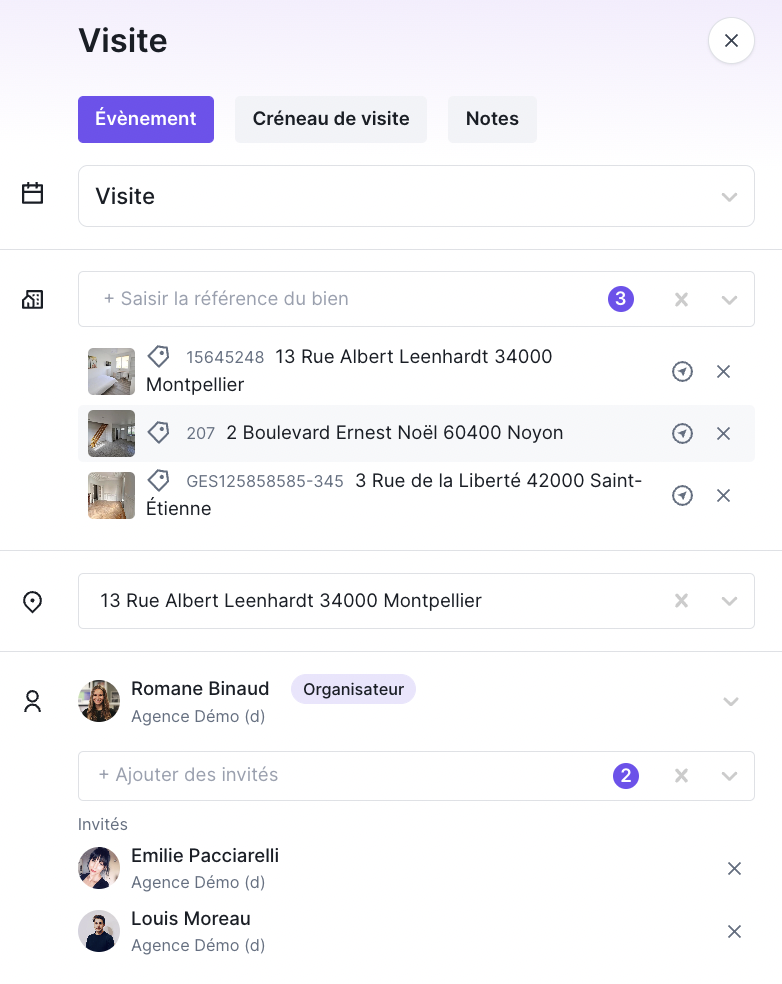Click Romane Binaud's avatar
Screen dimensions: 782x984
(99, 701)
